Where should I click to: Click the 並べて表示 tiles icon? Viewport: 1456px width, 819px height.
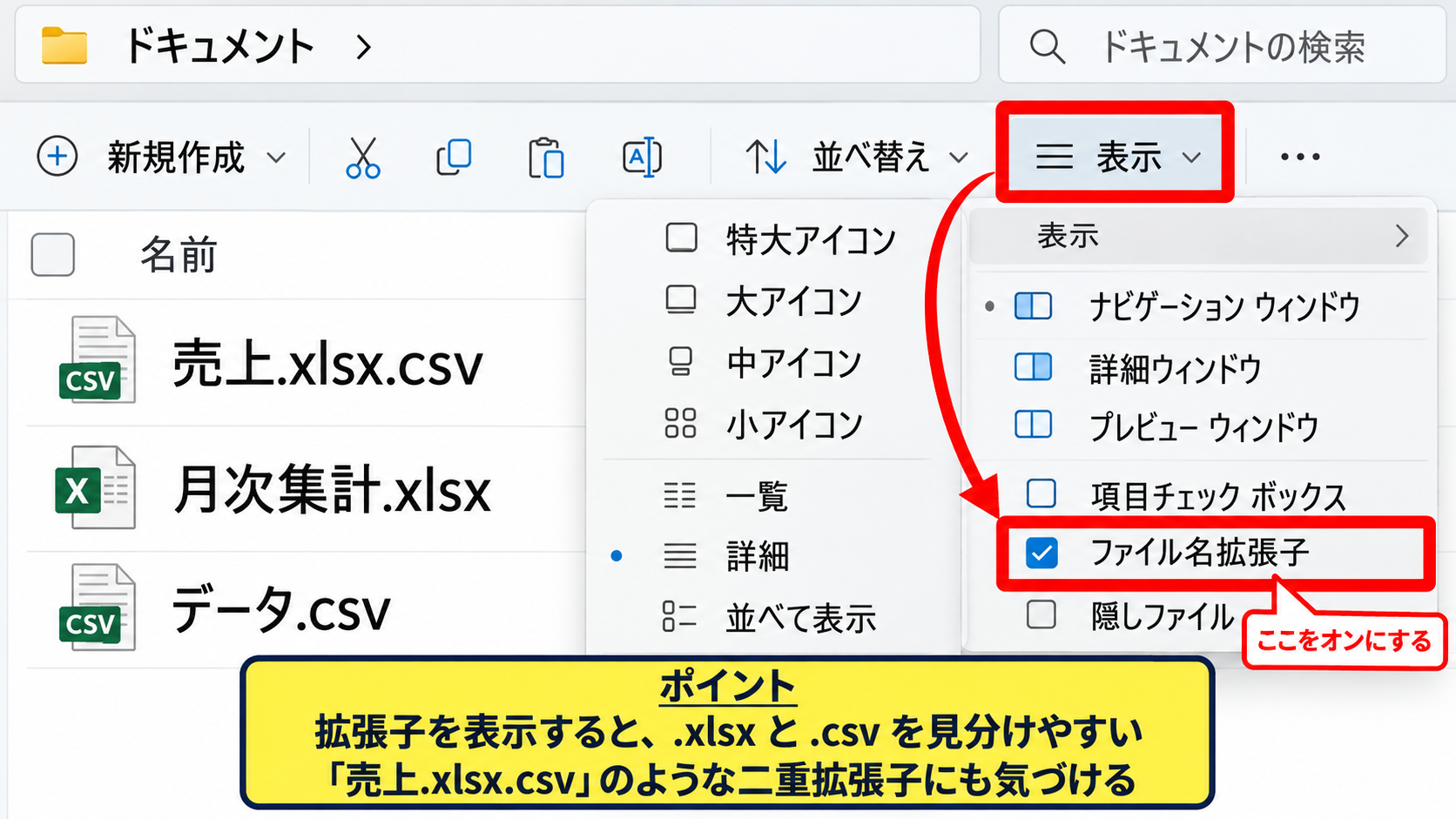[679, 615]
